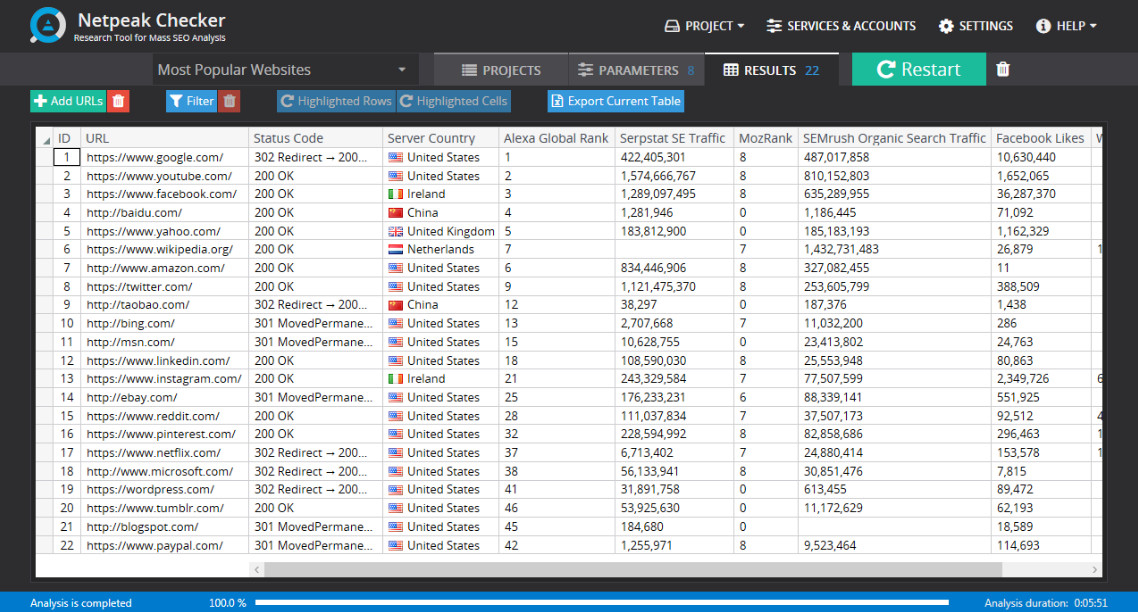Click the status code for ebay.com
This screenshot has height=612, width=1138.
tap(316, 397)
